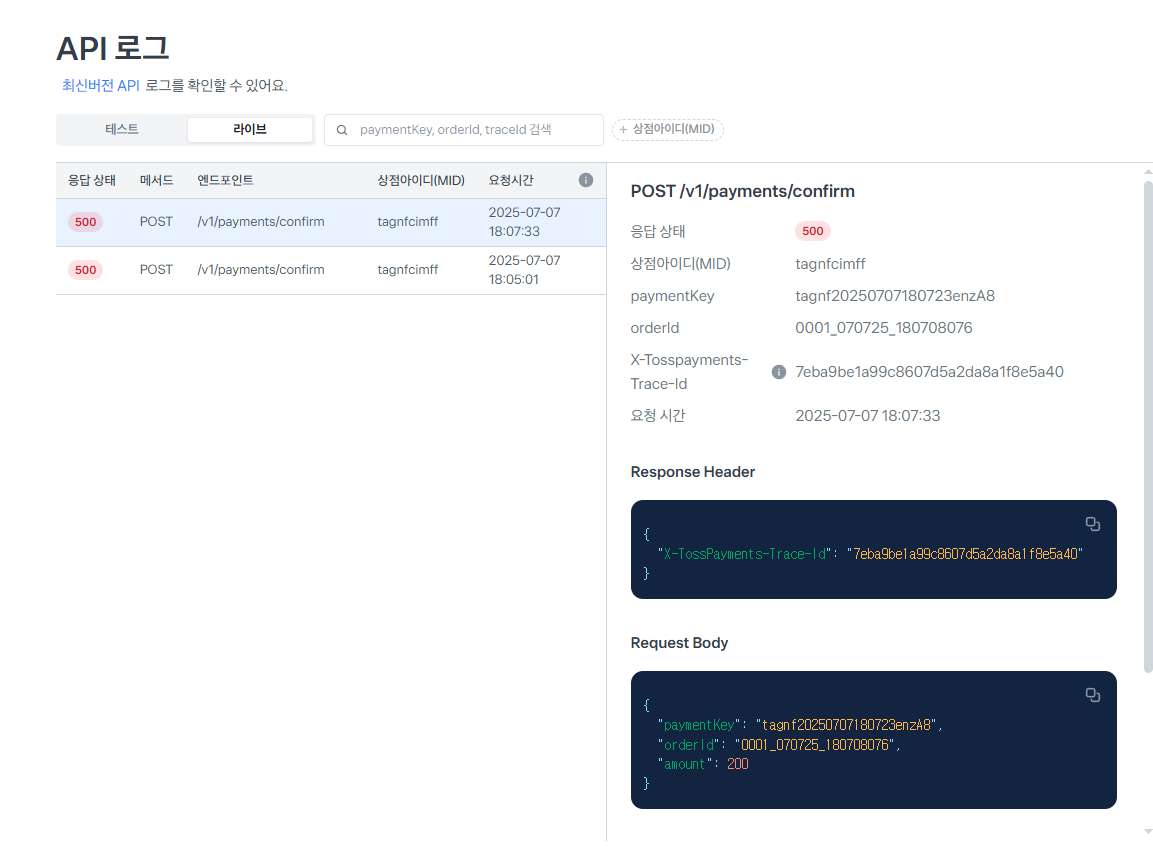Image resolution: width=1153 pixels, height=849 pixels.
Task: Click tagnfcimff cell in the 18:05:01 row
Action: click(408, 270)
